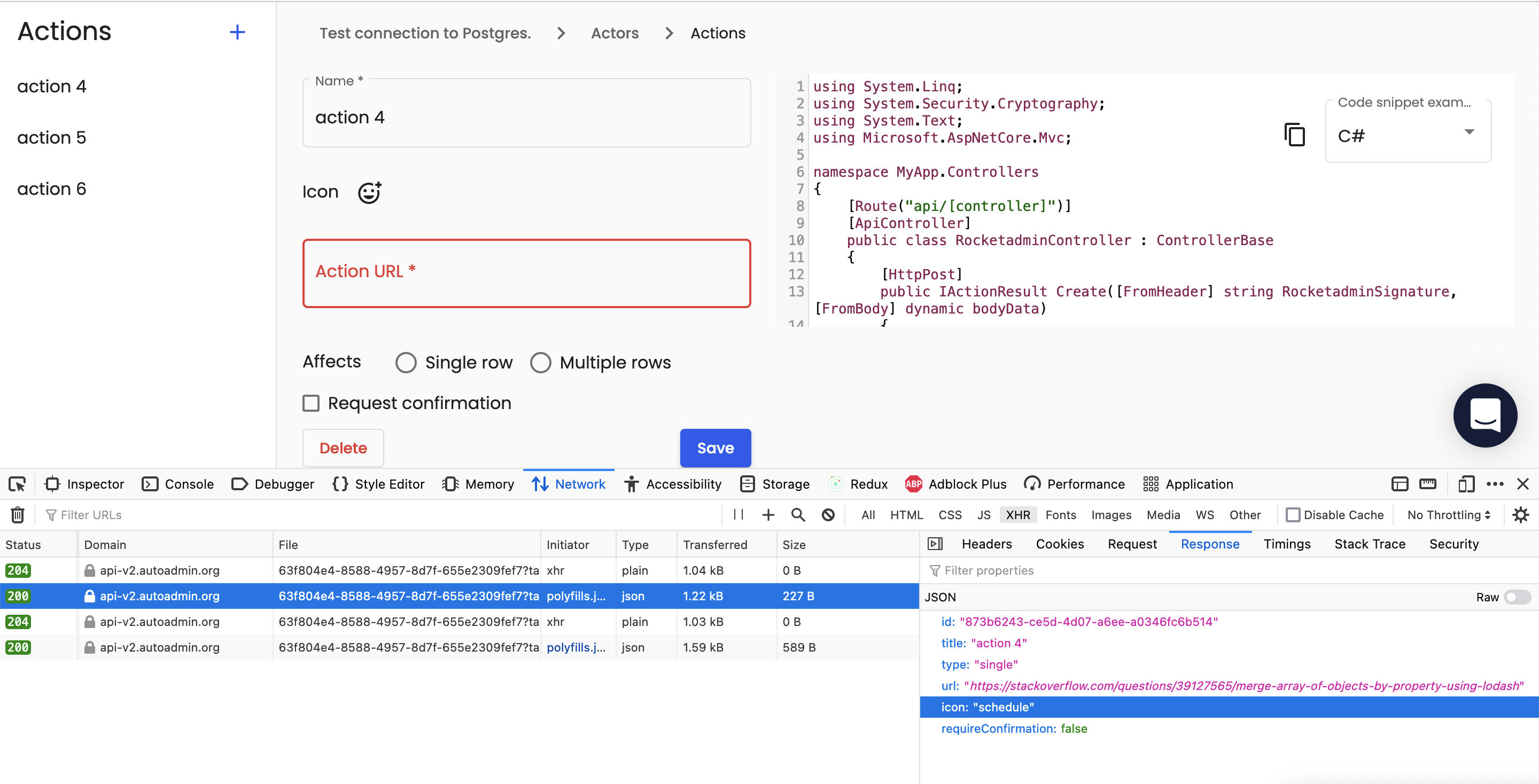Select the Network tab
This screenshot has width=1539, height=784.
[568, 484]
